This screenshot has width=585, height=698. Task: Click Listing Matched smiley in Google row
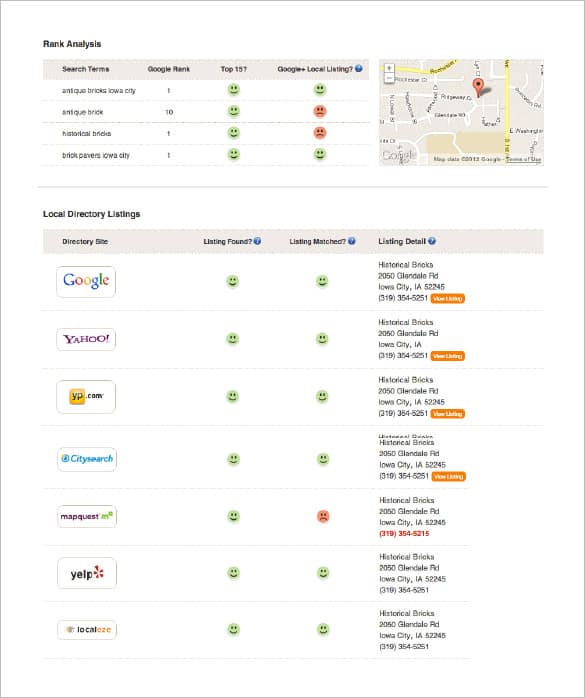pyautogui.click(x=322, y=281)
